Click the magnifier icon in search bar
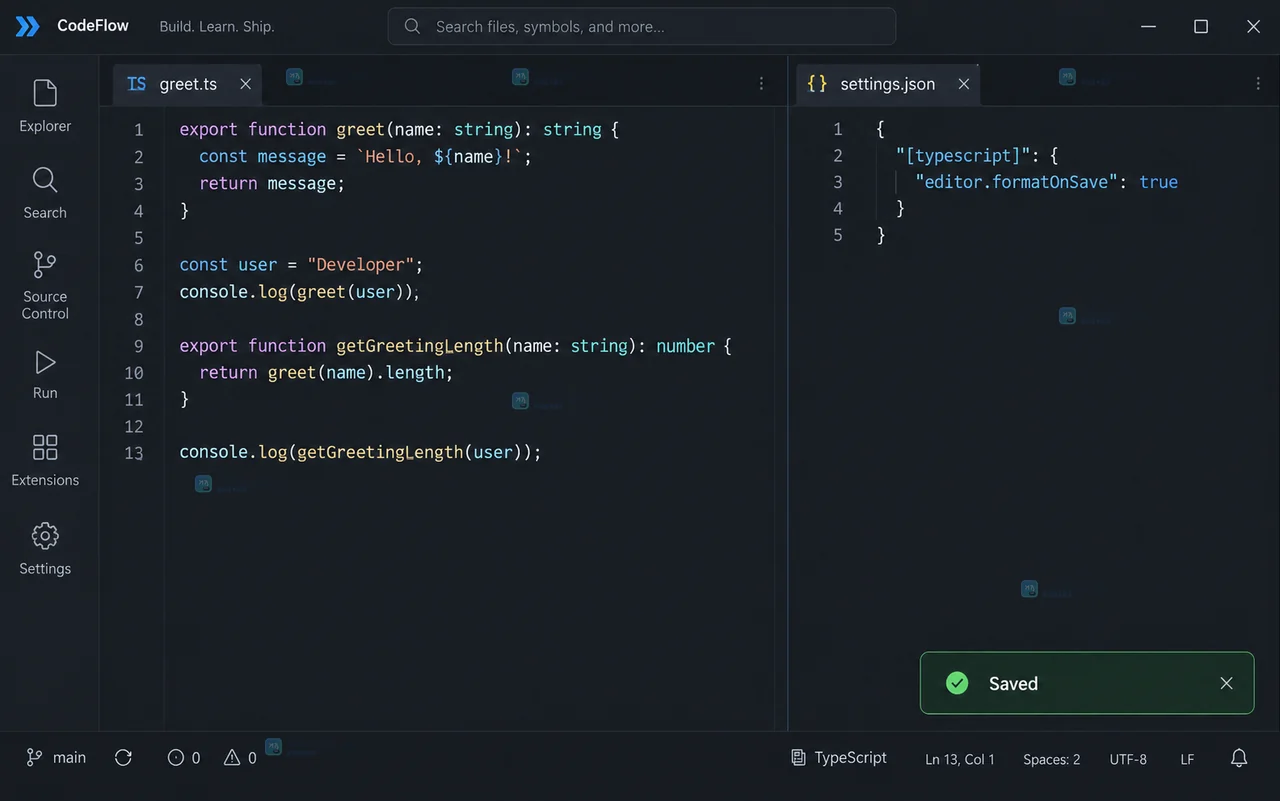Image resolution: width=1280 pixels, height=801 pixels. click(412, 27)
